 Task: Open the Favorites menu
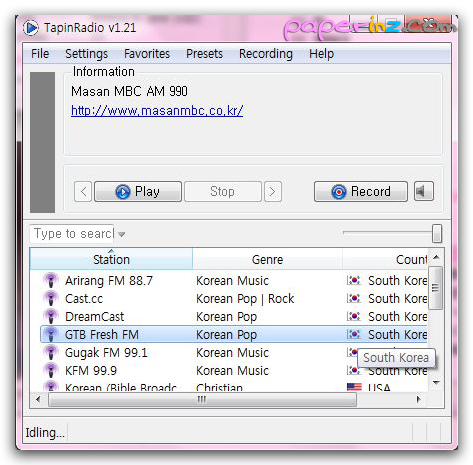[147, 54]
